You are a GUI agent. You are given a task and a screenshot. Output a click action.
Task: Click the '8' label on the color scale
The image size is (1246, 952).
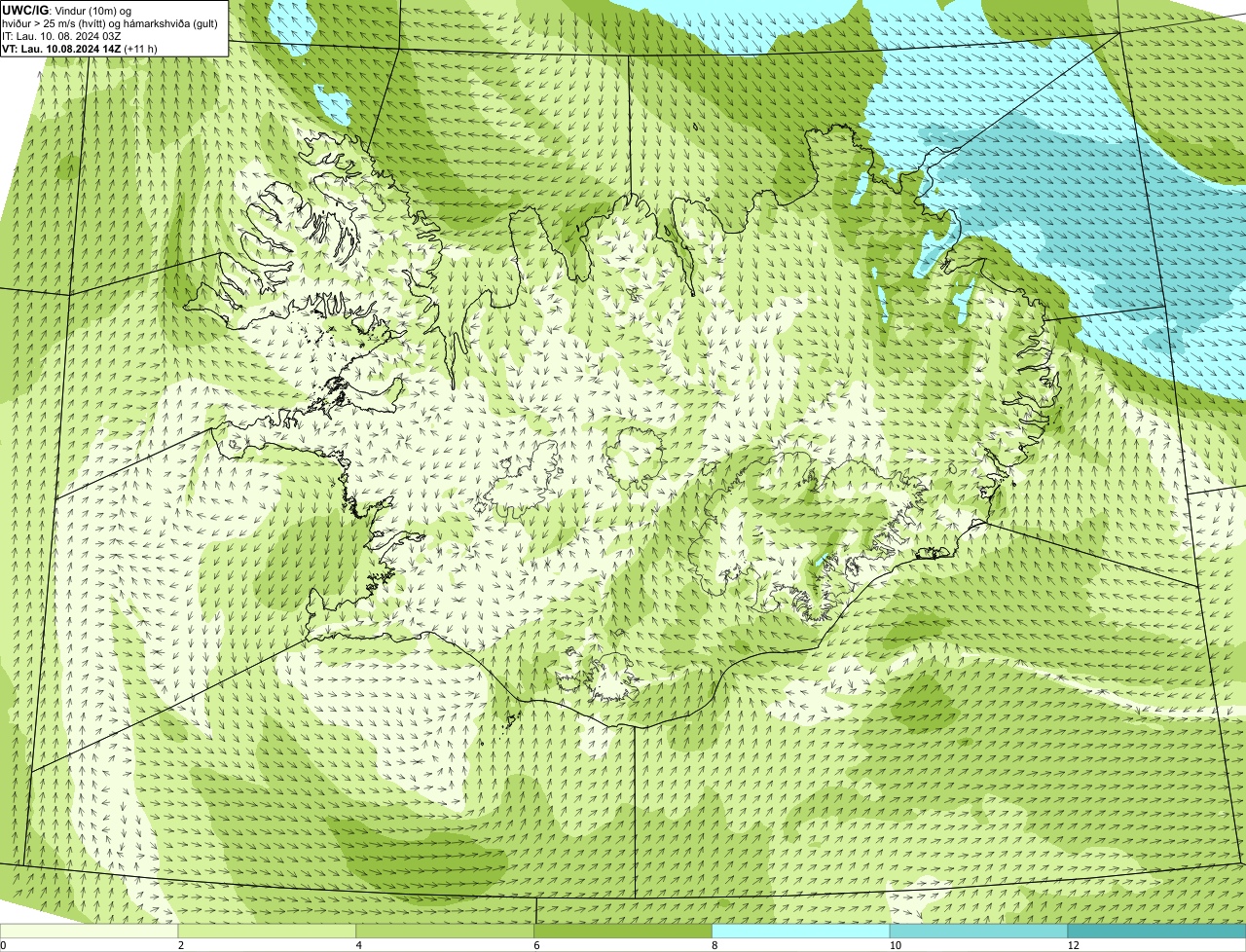pyautogui.click(x=715, y=945)
